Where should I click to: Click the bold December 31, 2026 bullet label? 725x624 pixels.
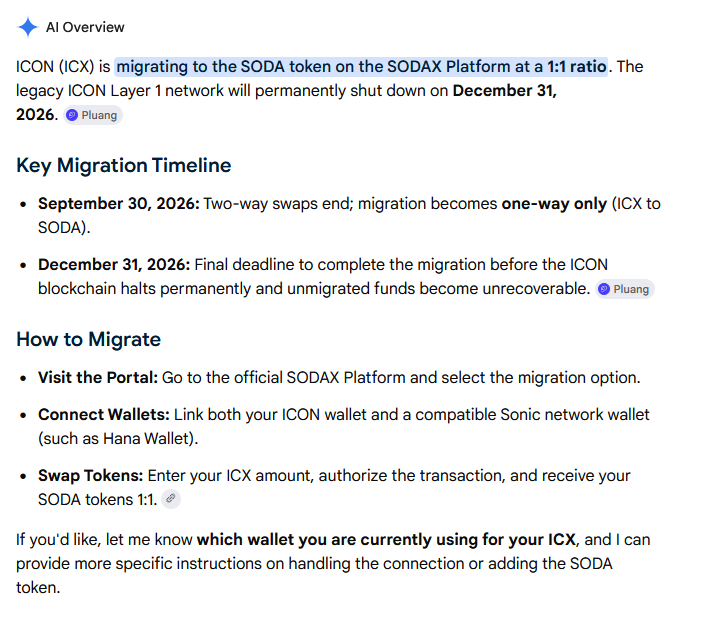[114, 264]
